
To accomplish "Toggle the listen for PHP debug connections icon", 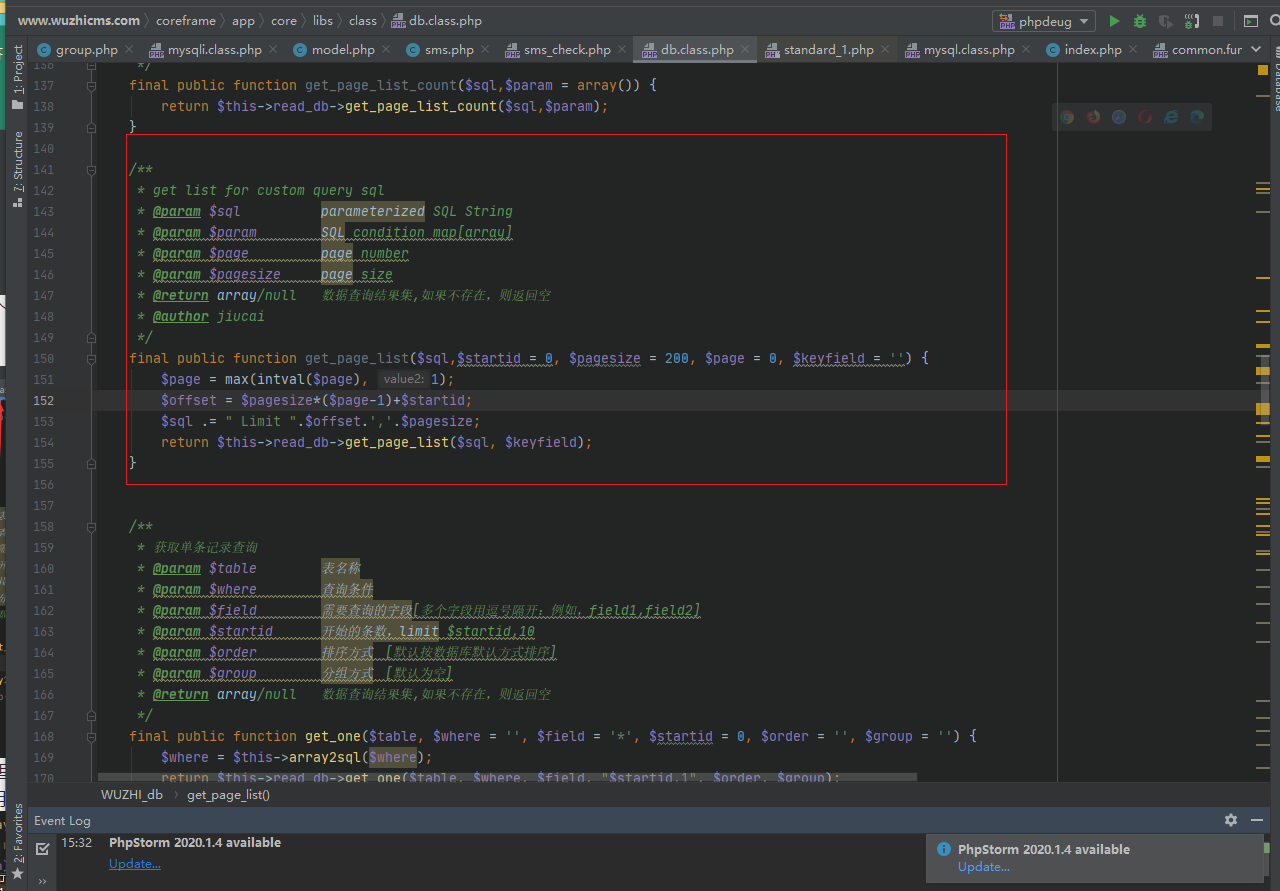I will point(1192,21).
